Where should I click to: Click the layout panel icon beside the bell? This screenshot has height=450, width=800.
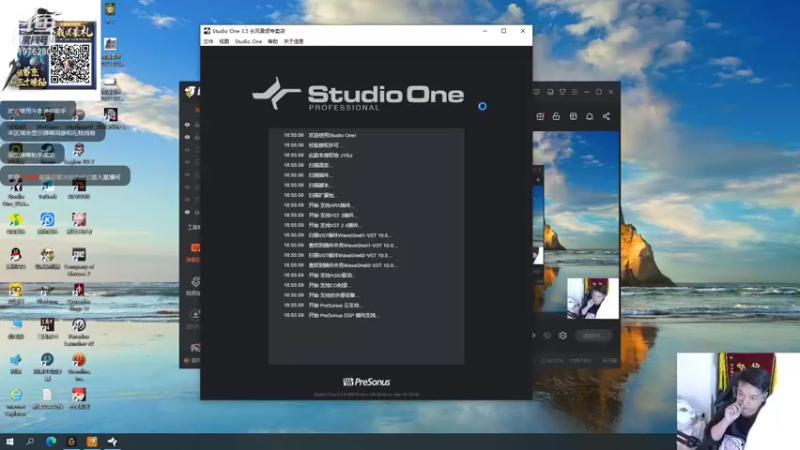[573, 116]
